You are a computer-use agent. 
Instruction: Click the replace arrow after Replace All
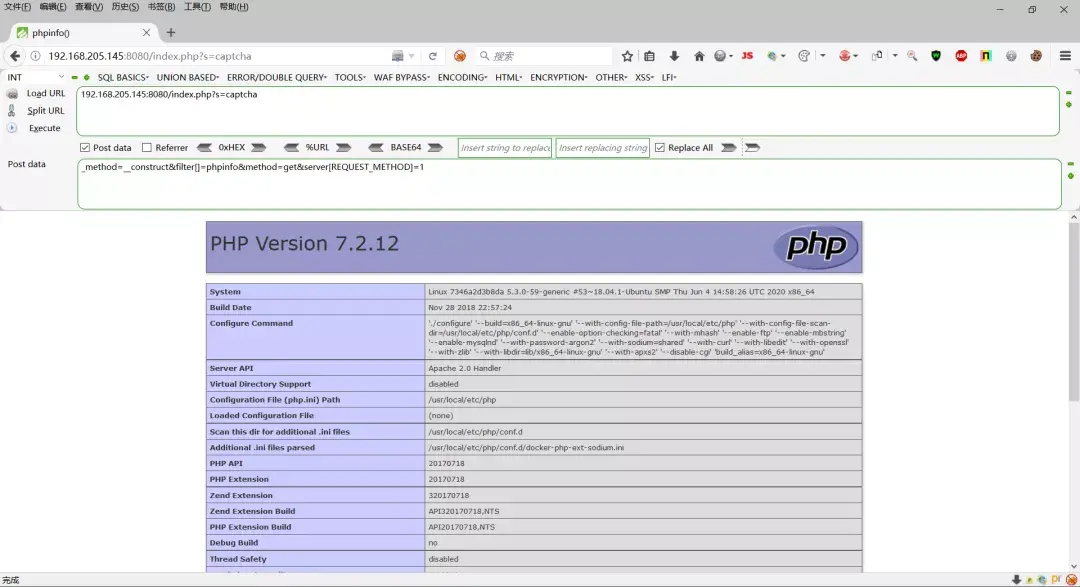(x=728, y=147)
